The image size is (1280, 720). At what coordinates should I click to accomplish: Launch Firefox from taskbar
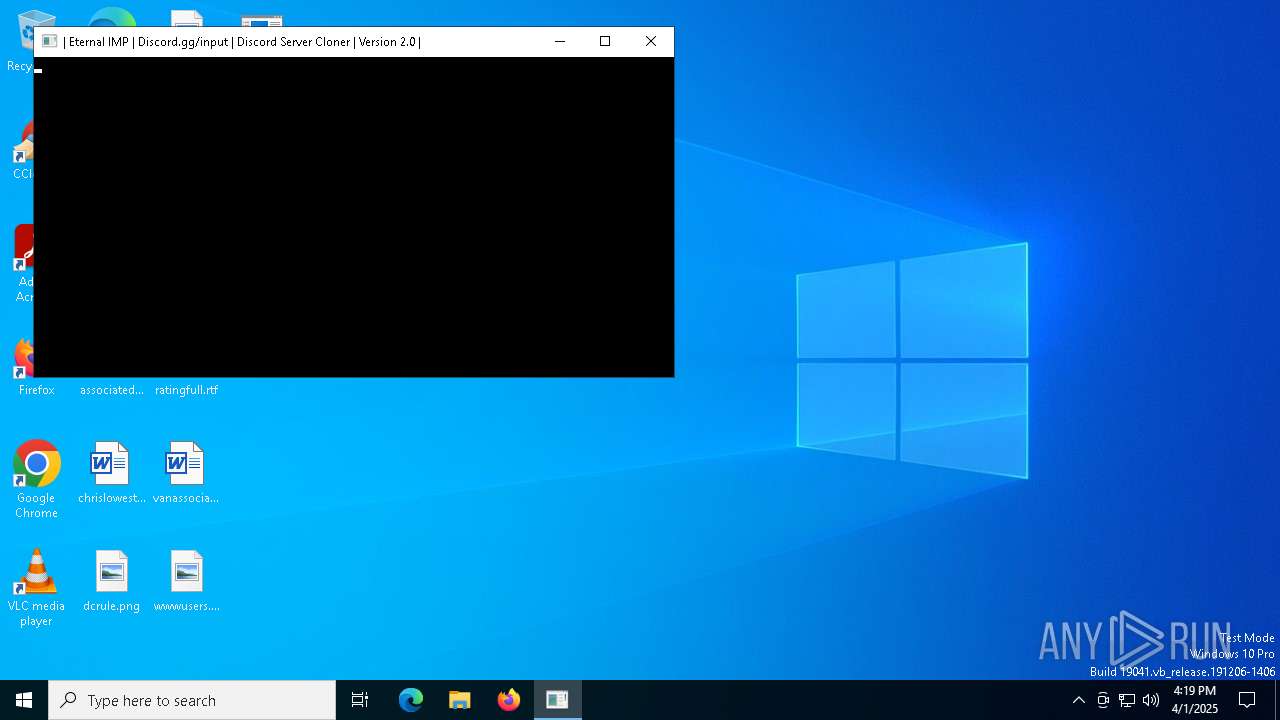509,700
